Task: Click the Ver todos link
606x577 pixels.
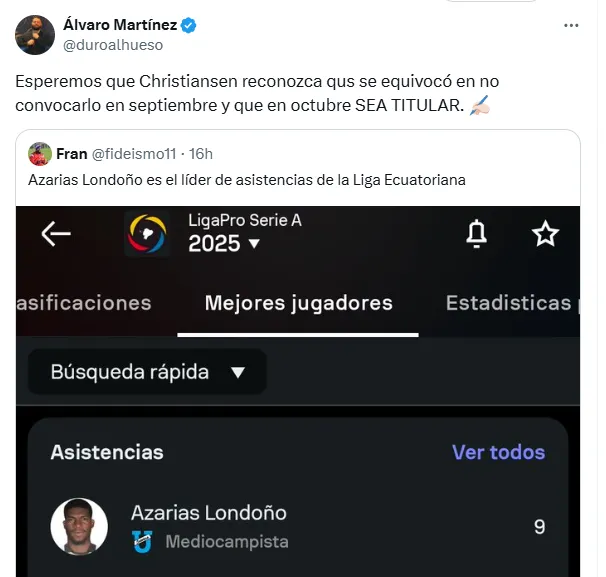Action: pos(498,452)
